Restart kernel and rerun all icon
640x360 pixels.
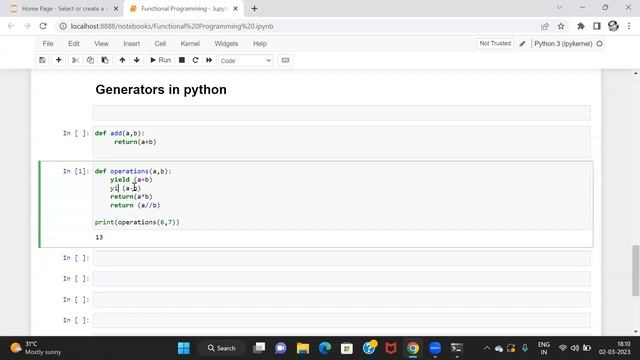(x=209, y=60)
